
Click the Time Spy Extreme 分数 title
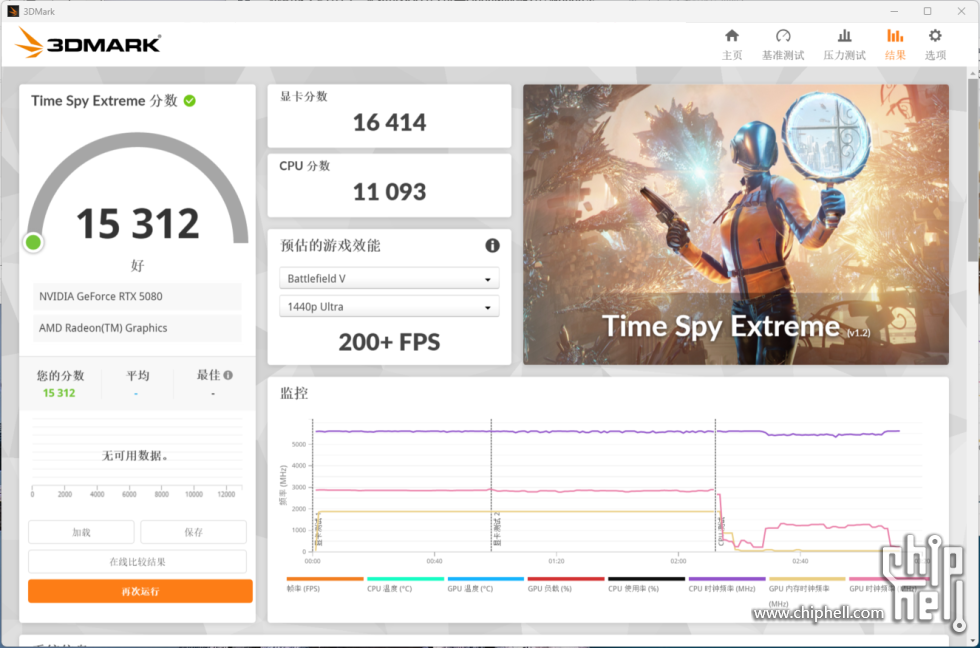[104, 101]
